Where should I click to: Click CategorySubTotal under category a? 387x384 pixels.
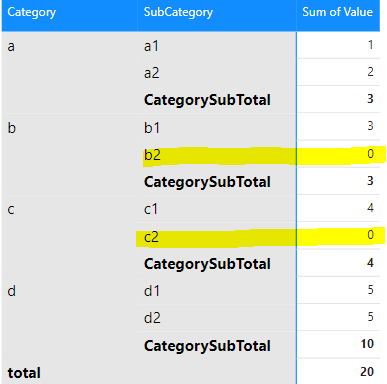pyautogui.click(x=207, y=100)
